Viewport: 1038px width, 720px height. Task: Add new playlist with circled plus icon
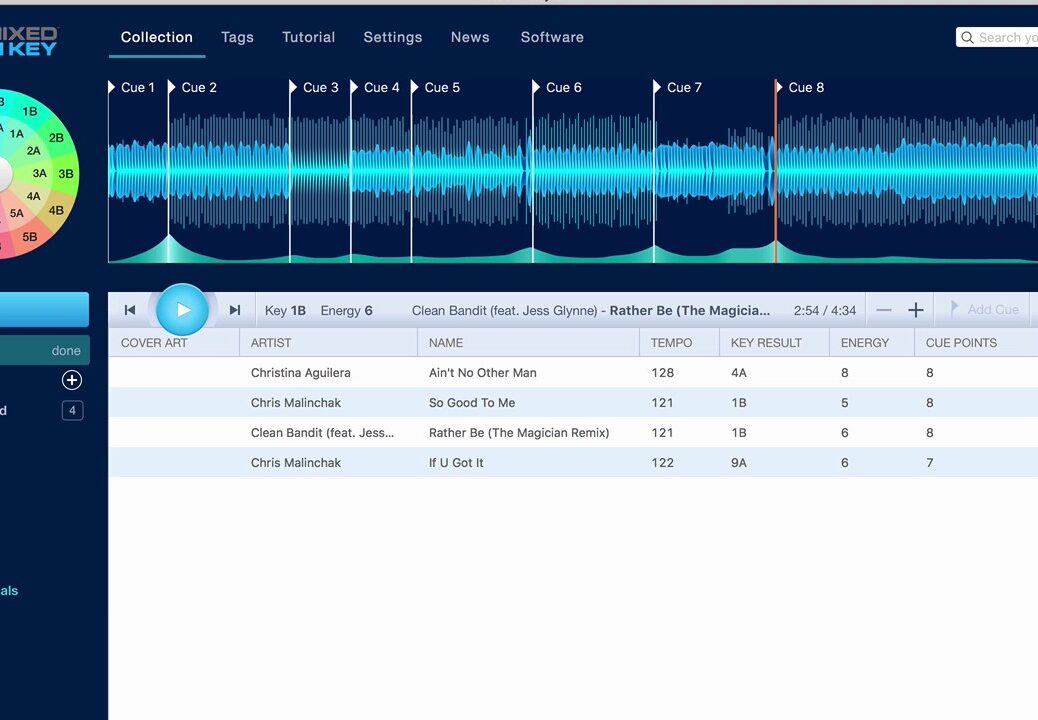(x=72, y=380)
